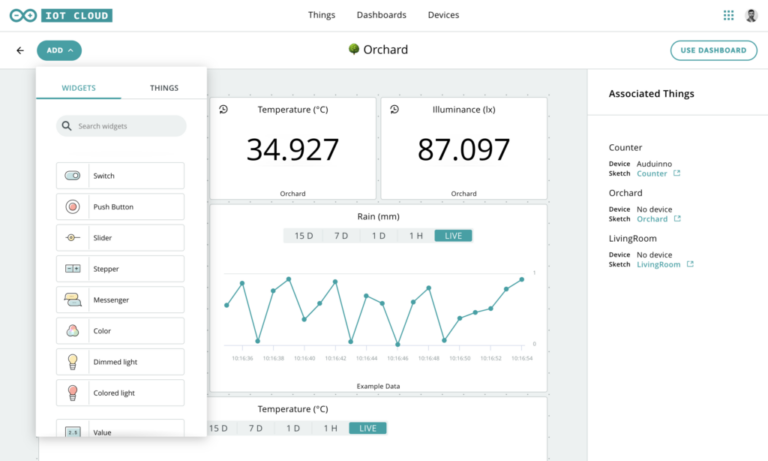This screenshot has width=768, height=461.
Task: Click the back arrow icon
Action: point(20,50)
